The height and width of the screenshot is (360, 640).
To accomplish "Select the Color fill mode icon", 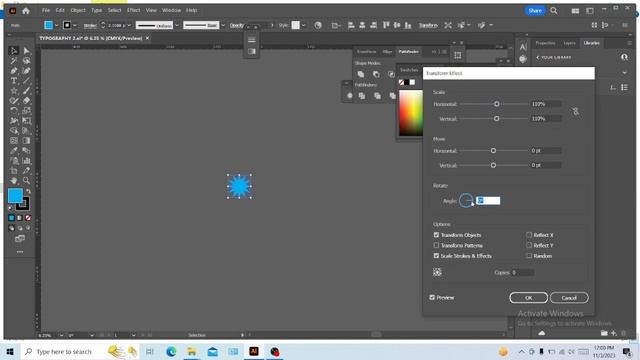I will 11,218.
